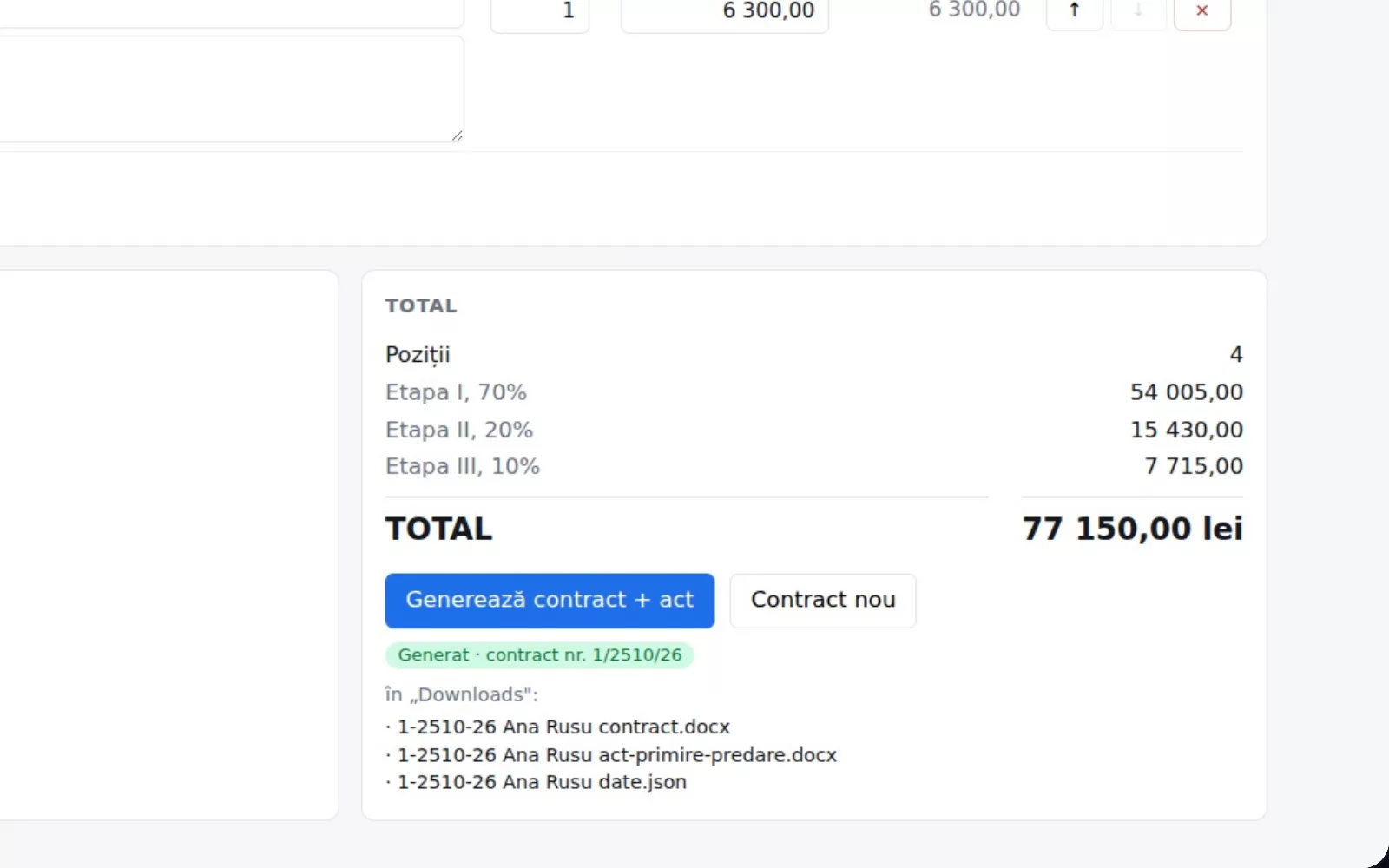
Task: Click the small TOTAL section heading
Action: (421, 306)
